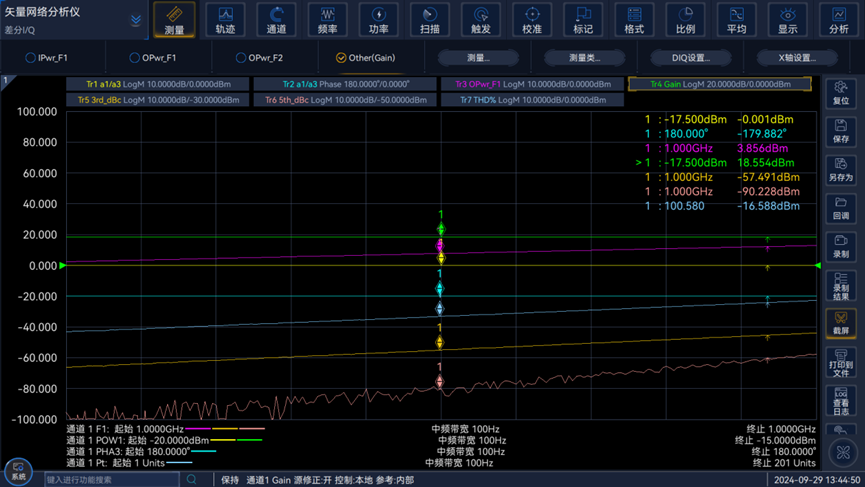Open the 平均 averaging menu
The image size is (865, 487).
tap(736, 20)
